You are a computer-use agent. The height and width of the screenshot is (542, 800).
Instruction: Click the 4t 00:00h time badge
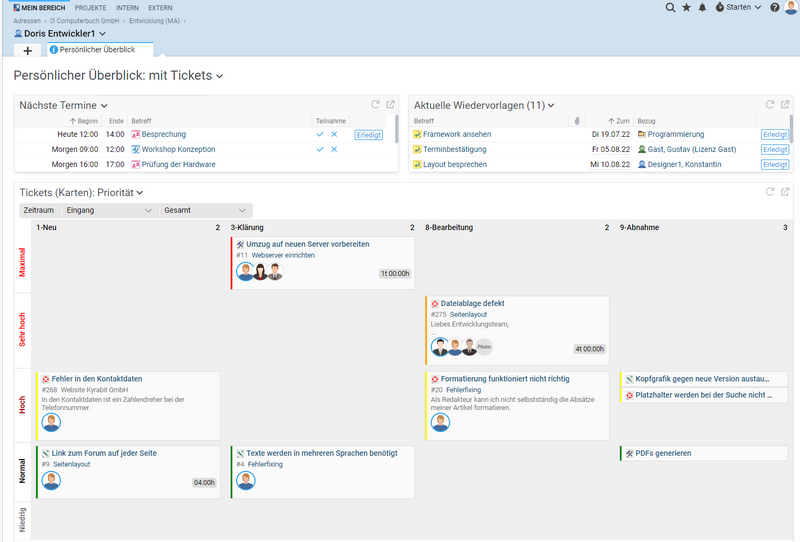(x=589, y=349)
